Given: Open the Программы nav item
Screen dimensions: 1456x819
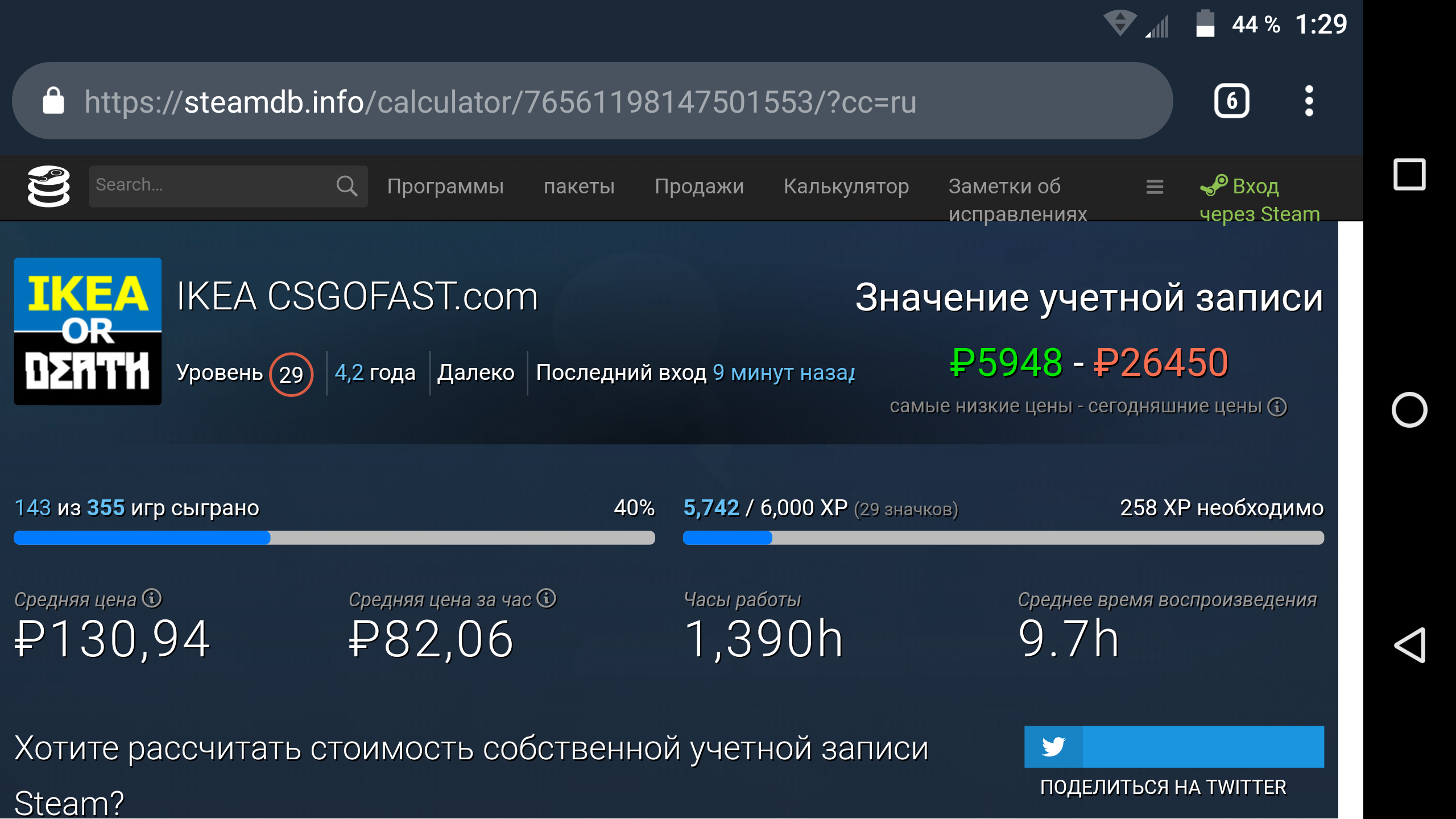Looking at the screenshot, I should tap(445, 187).
